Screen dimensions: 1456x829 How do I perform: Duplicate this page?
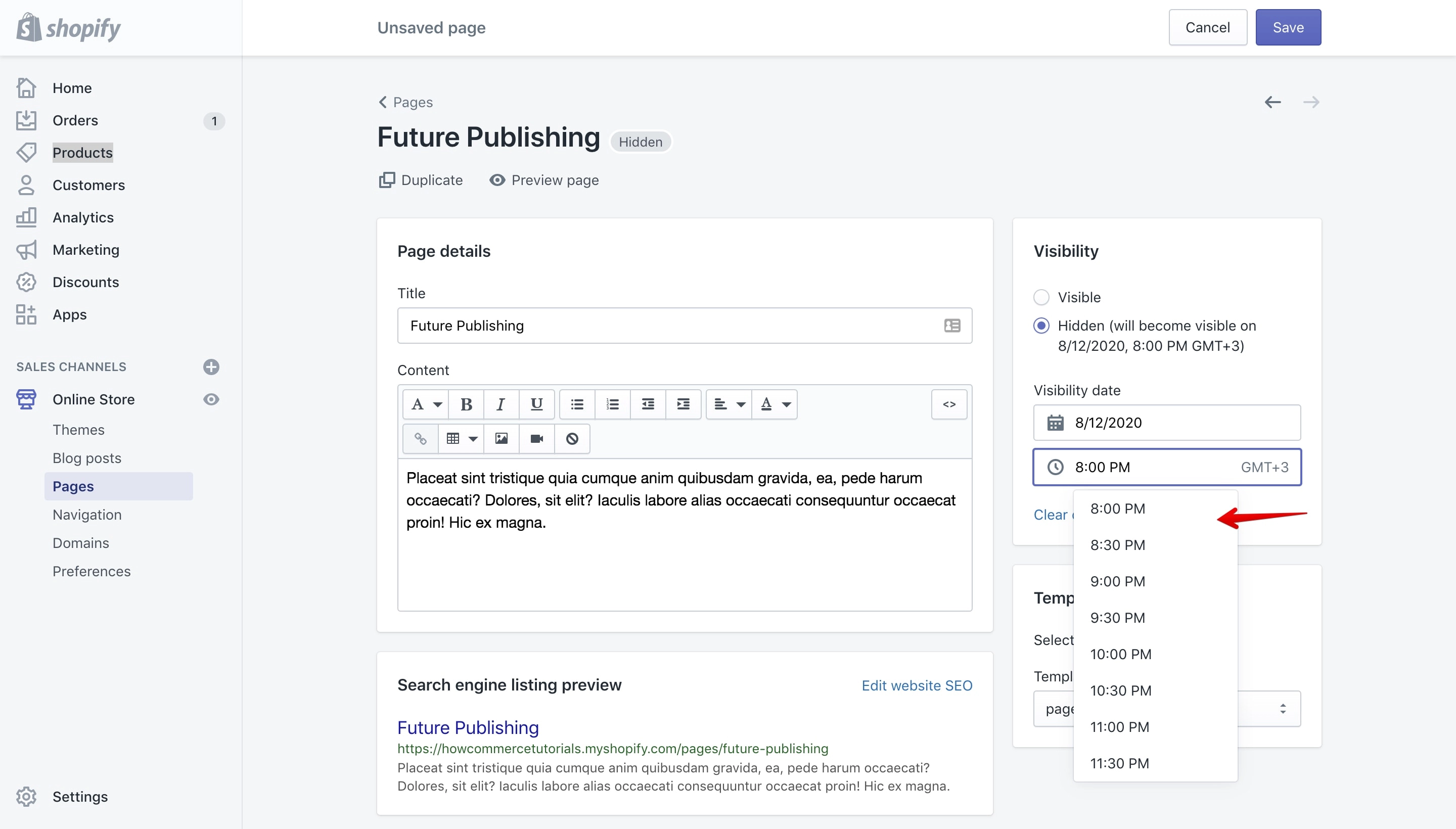pyautogui.click(x=421, y=180)
